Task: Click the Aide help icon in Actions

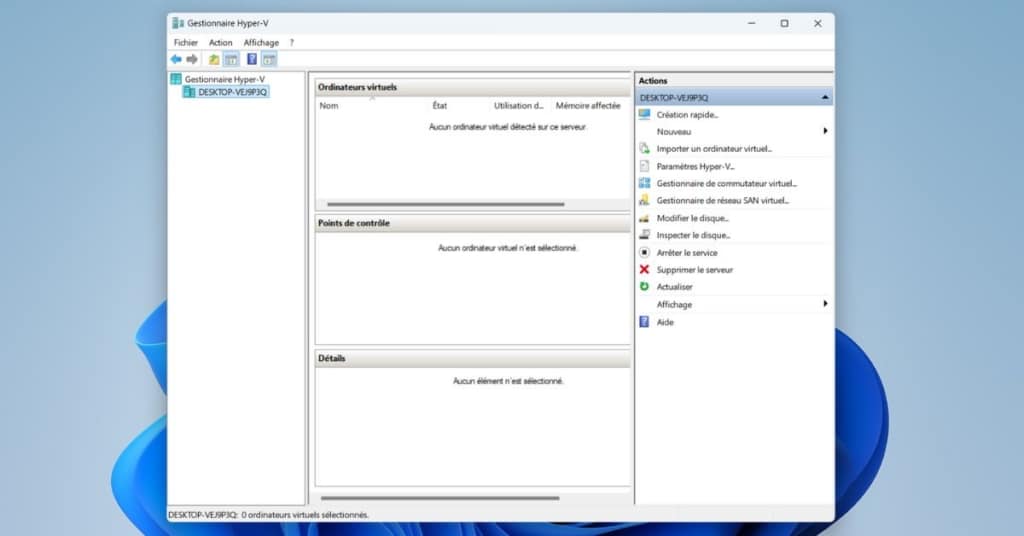Action: [x=645, y=322]
